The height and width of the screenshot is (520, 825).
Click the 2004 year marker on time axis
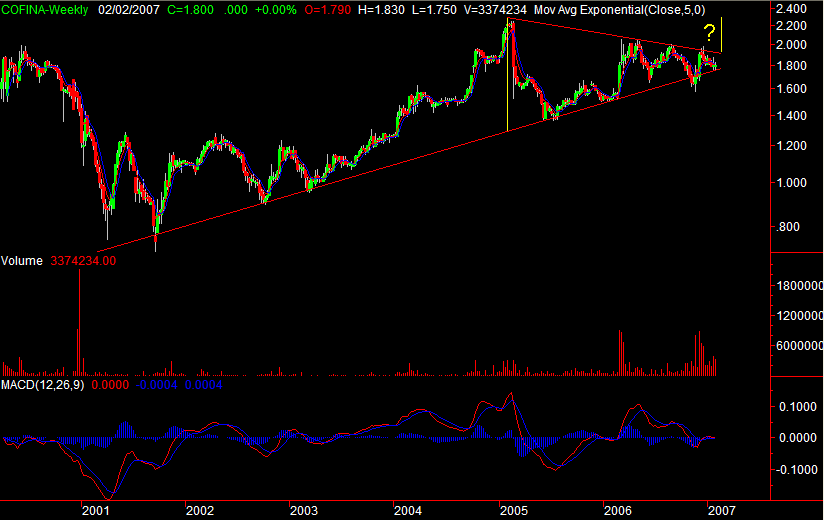(x=408, y=510)
